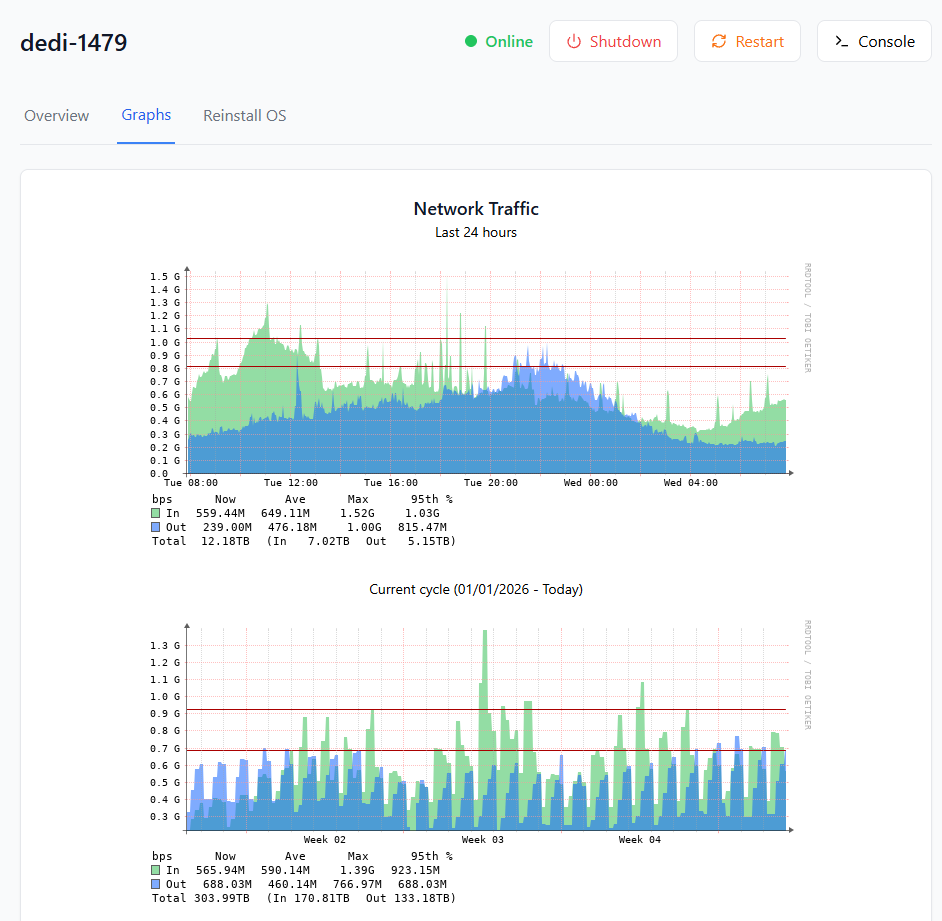Screen dimensions: 942x921
Task: Open the Console button label
Action: click(886, 42)
